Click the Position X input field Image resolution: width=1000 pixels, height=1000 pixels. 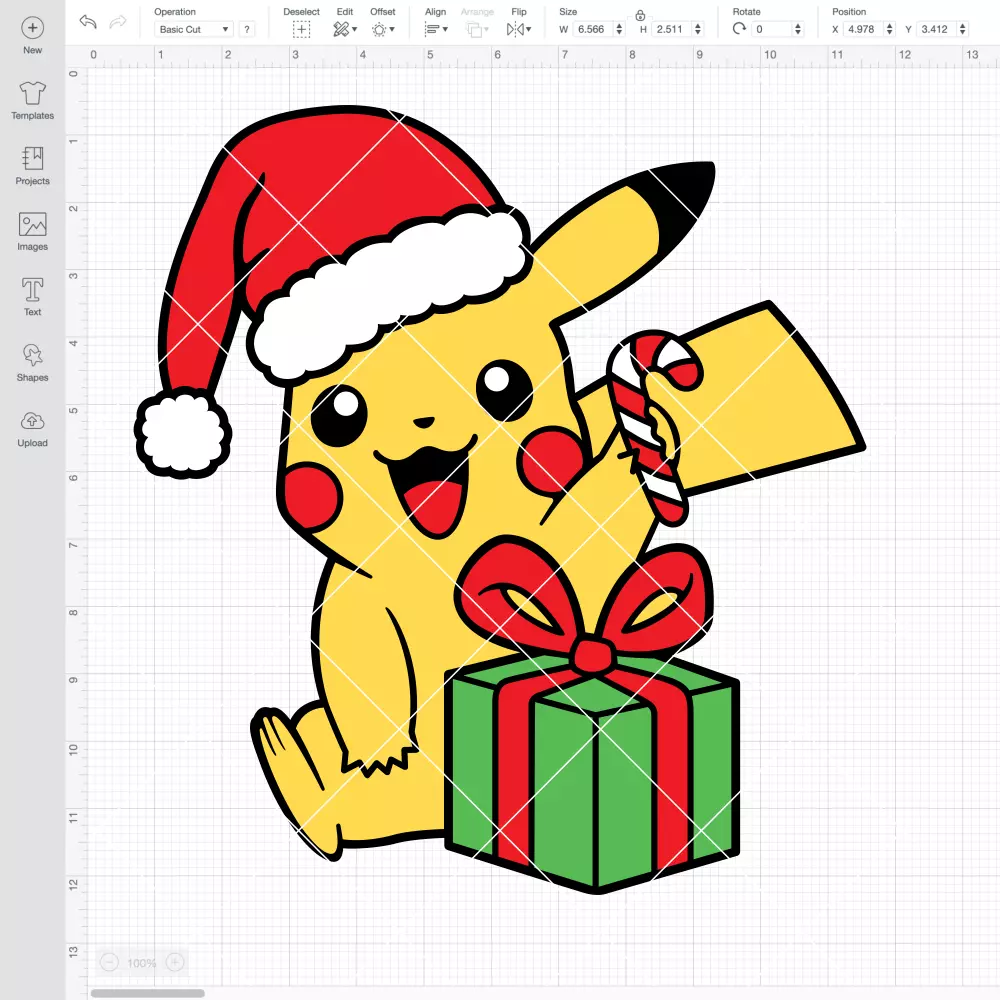(864, 29)
